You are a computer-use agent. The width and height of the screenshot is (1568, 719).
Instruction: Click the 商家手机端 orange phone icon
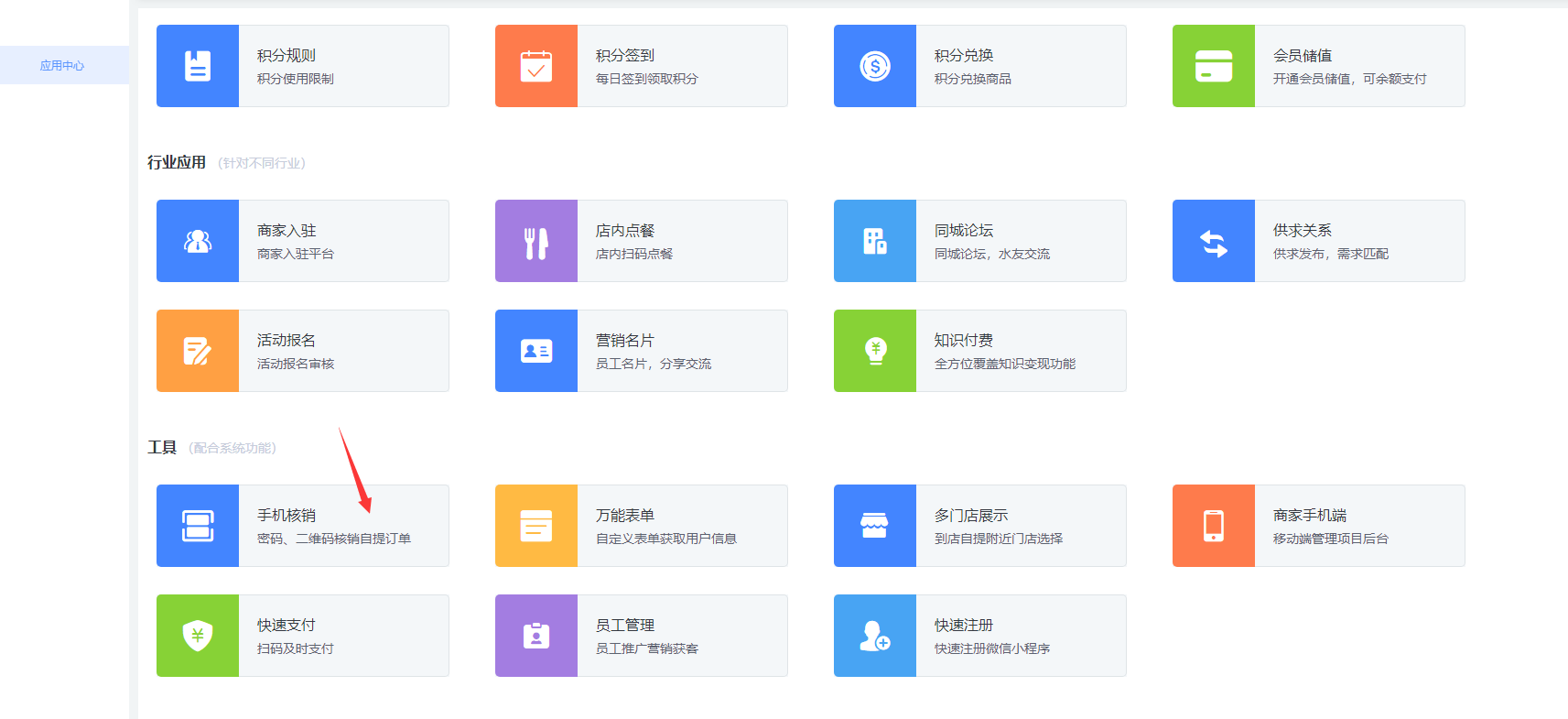tap(1214, 526)
